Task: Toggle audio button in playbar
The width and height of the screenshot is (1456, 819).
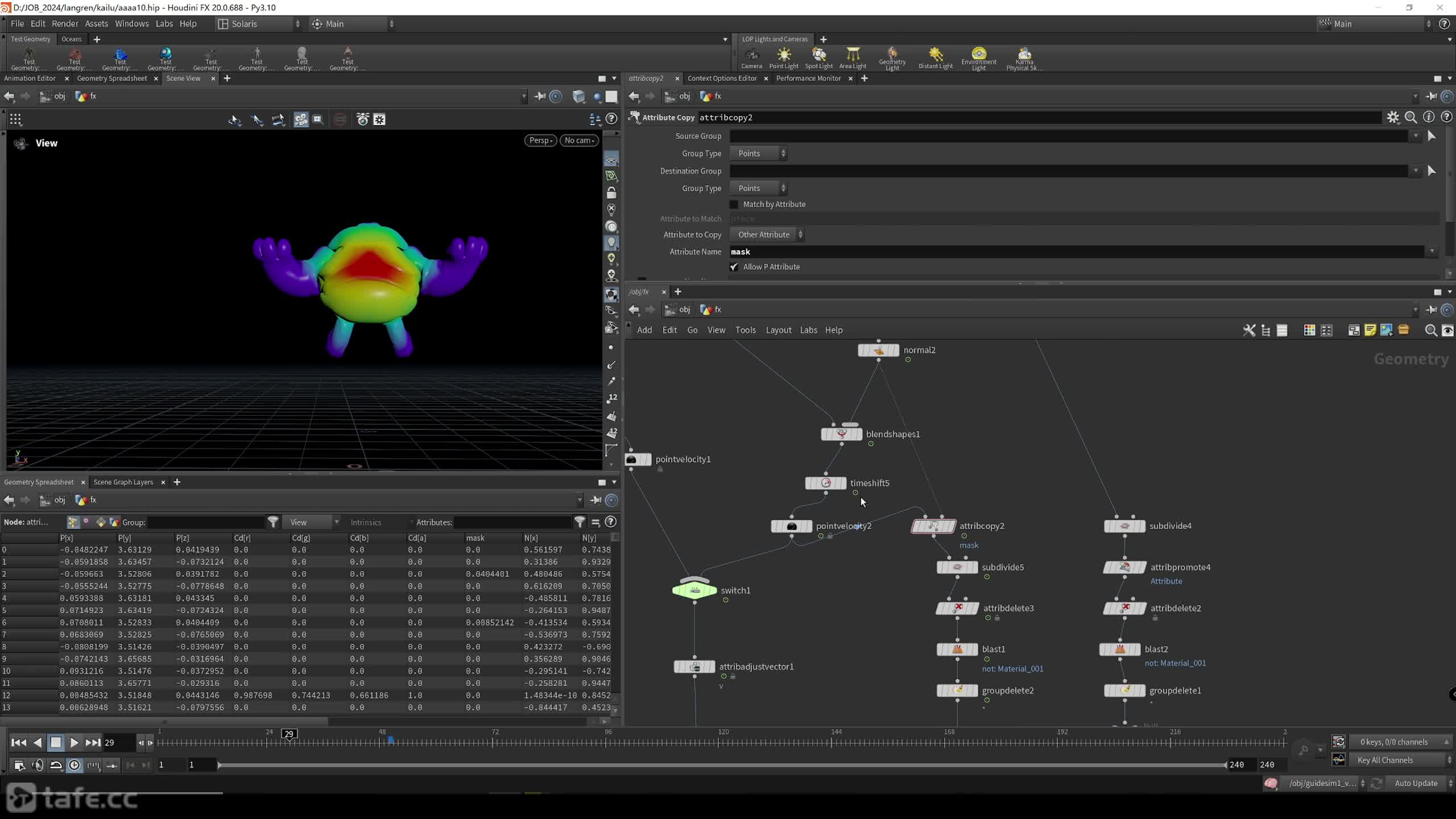Action: click(38, 765)
